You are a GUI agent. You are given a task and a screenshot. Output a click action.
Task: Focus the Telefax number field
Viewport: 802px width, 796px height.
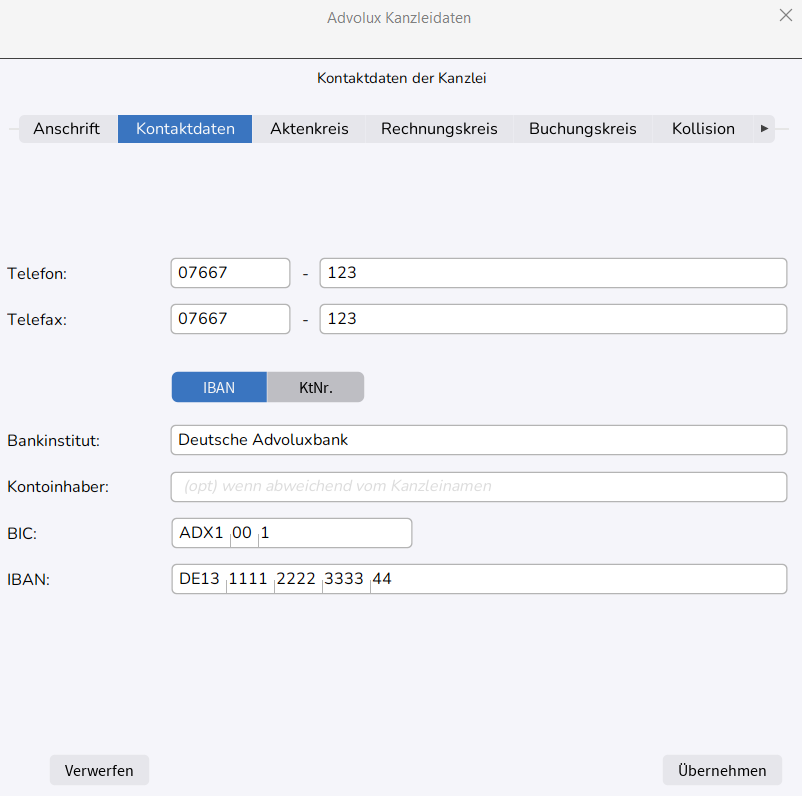pos(553,319)
